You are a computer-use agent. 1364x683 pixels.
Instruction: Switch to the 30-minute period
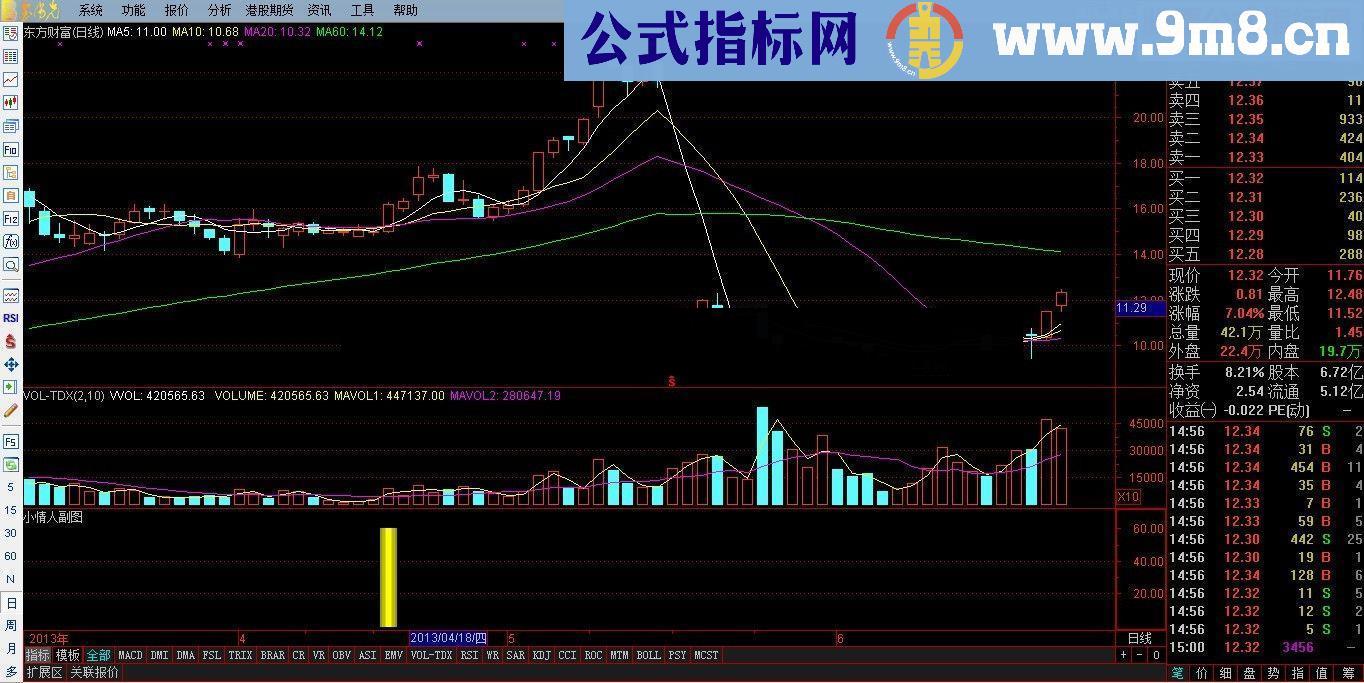(11, 533)
